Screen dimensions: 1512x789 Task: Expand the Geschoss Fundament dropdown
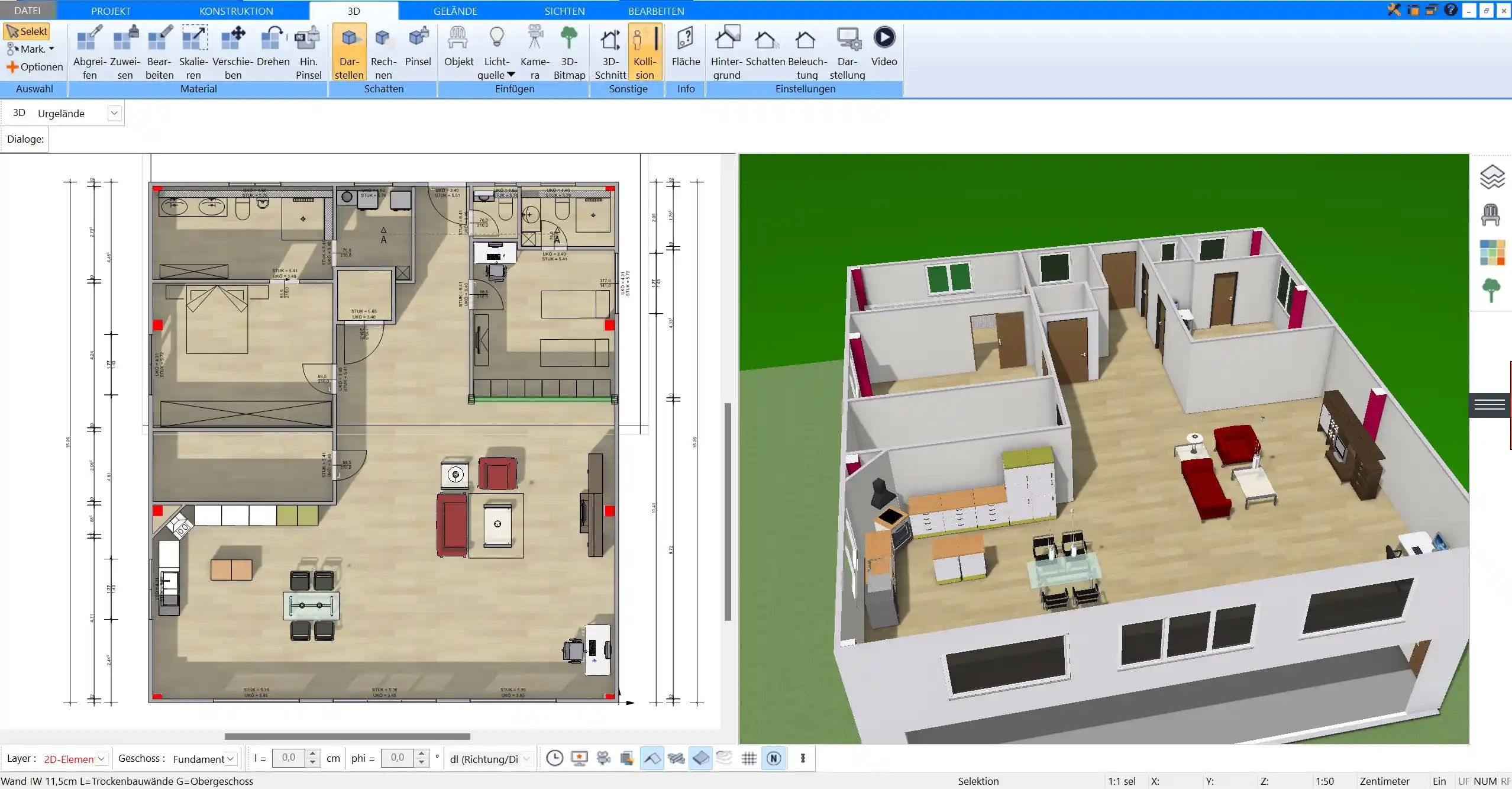click(231, 759)
